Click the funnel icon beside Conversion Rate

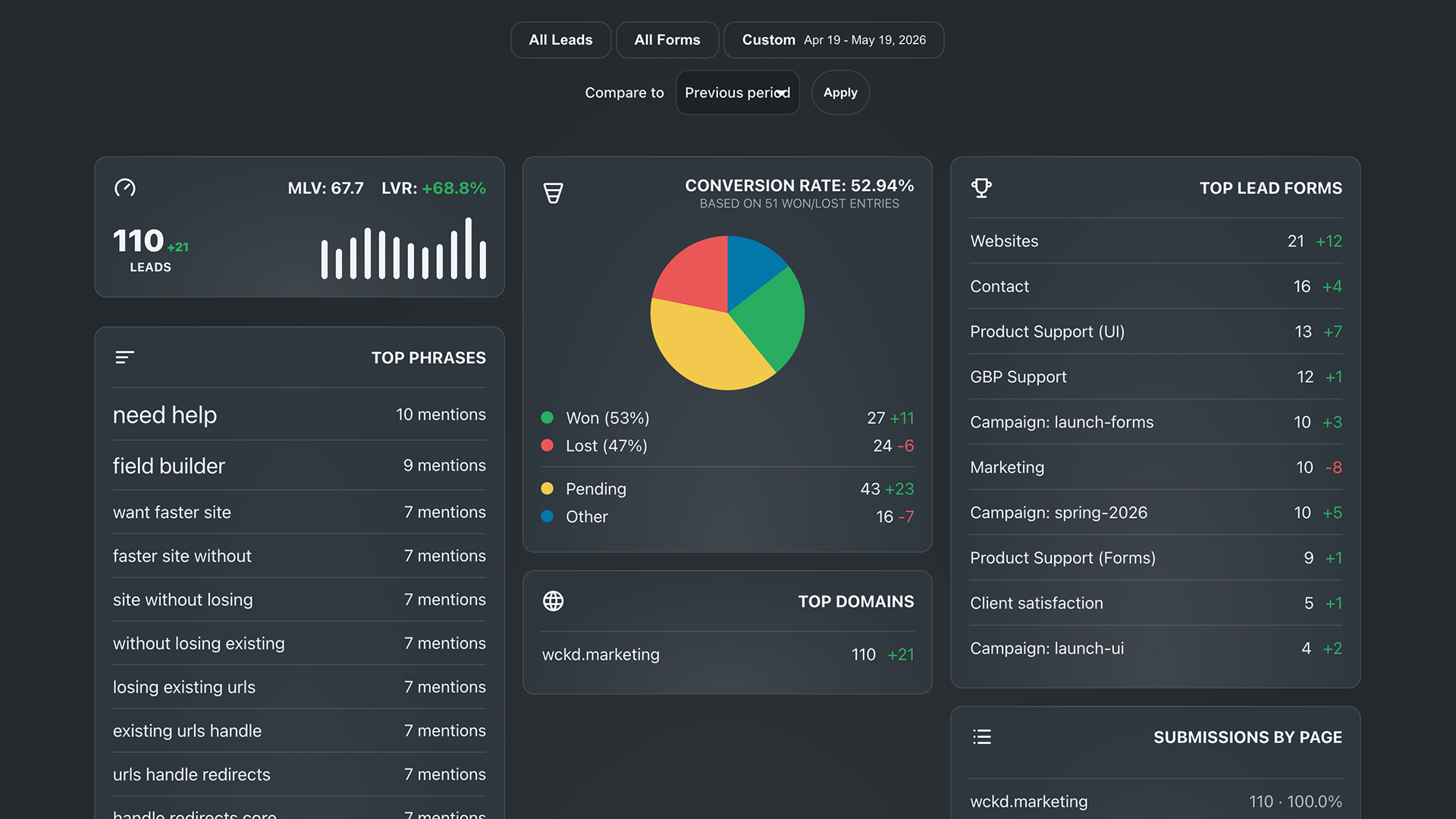coord(554,193)
